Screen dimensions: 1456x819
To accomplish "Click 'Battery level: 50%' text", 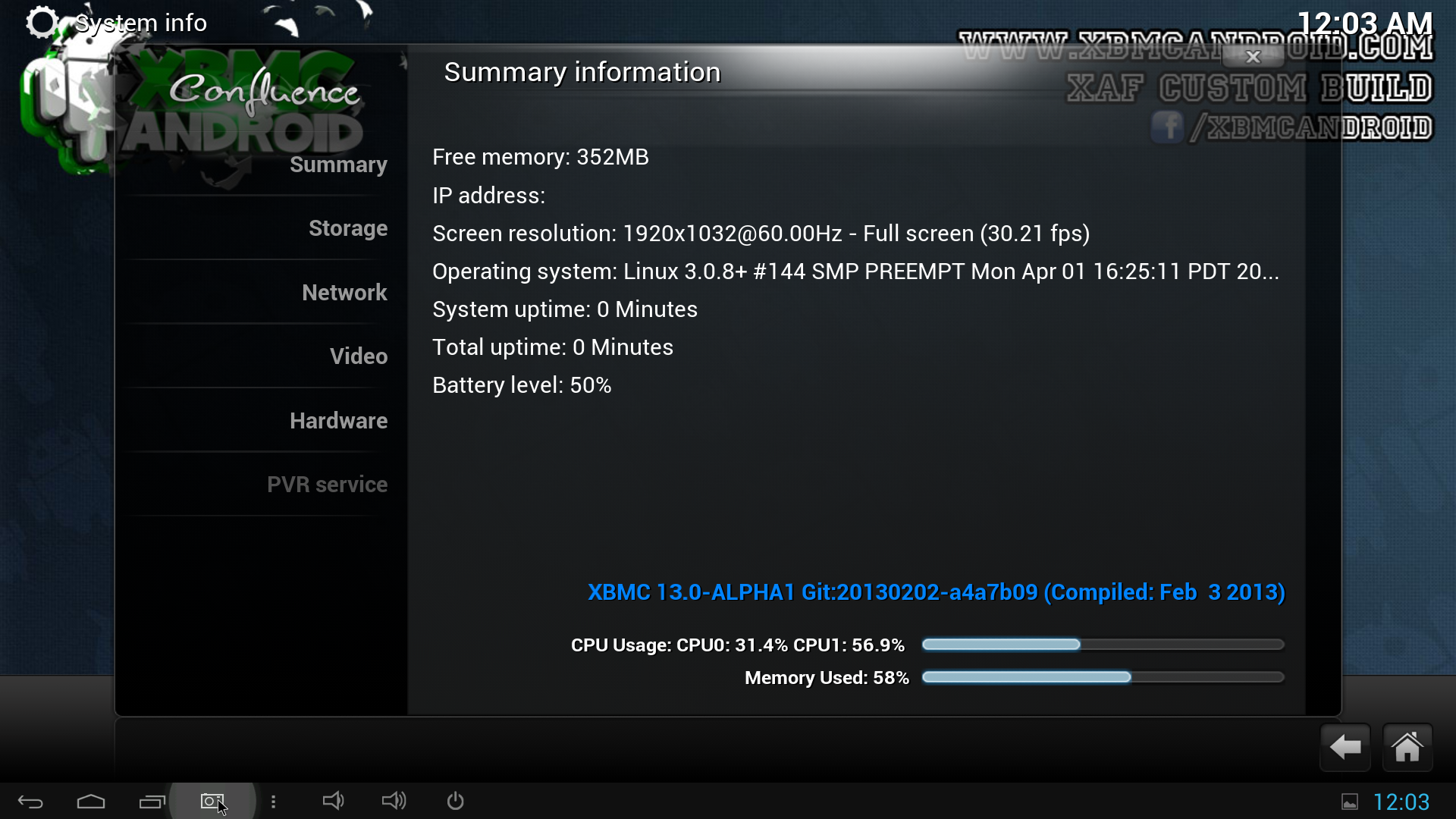I will (522, 385).
